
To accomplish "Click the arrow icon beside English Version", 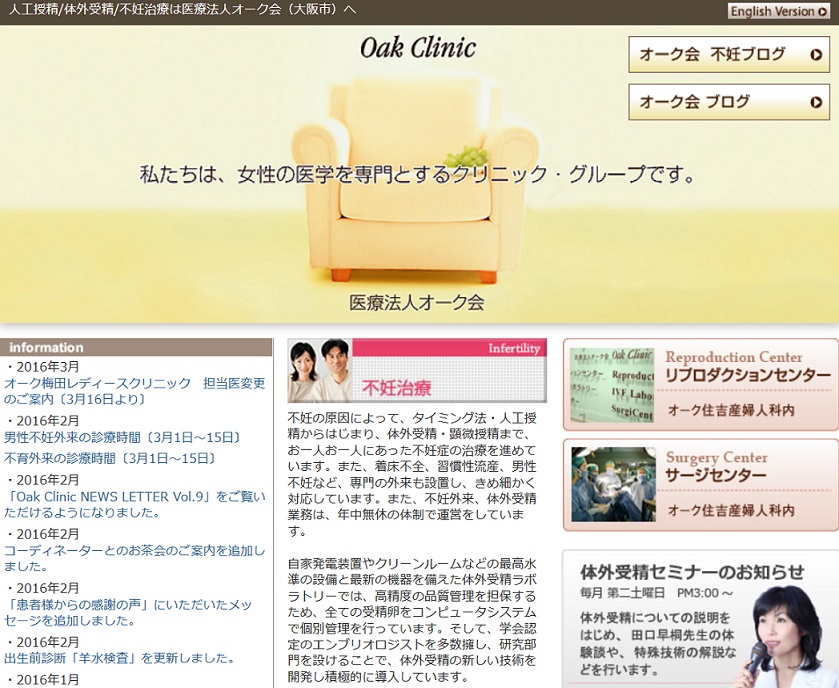I will click(822, 12).
